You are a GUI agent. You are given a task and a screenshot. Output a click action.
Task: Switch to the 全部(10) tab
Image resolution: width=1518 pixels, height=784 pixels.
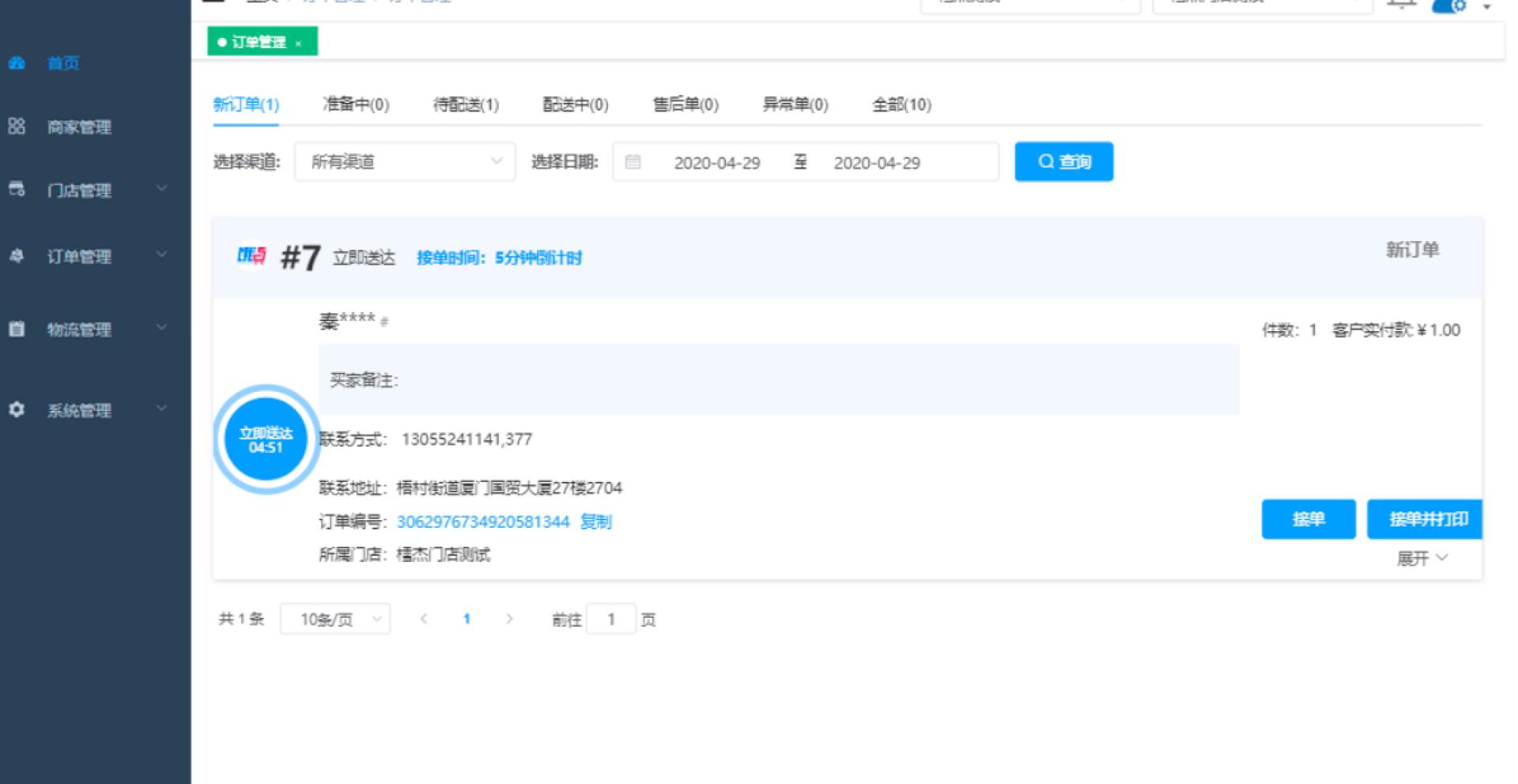901,104
